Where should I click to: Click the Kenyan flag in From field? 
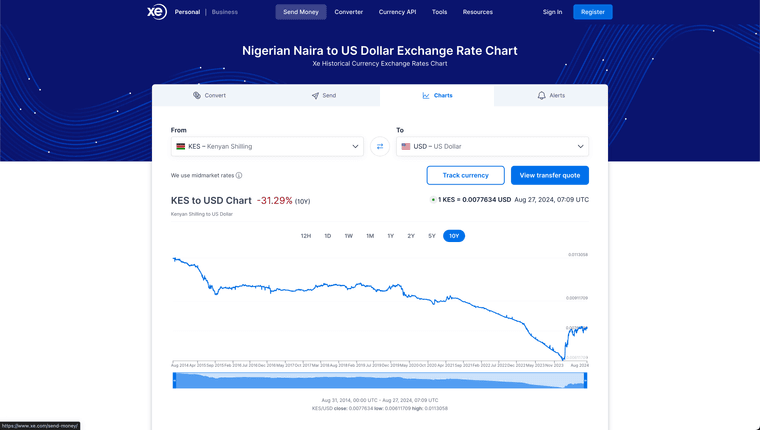coord(180,146)
